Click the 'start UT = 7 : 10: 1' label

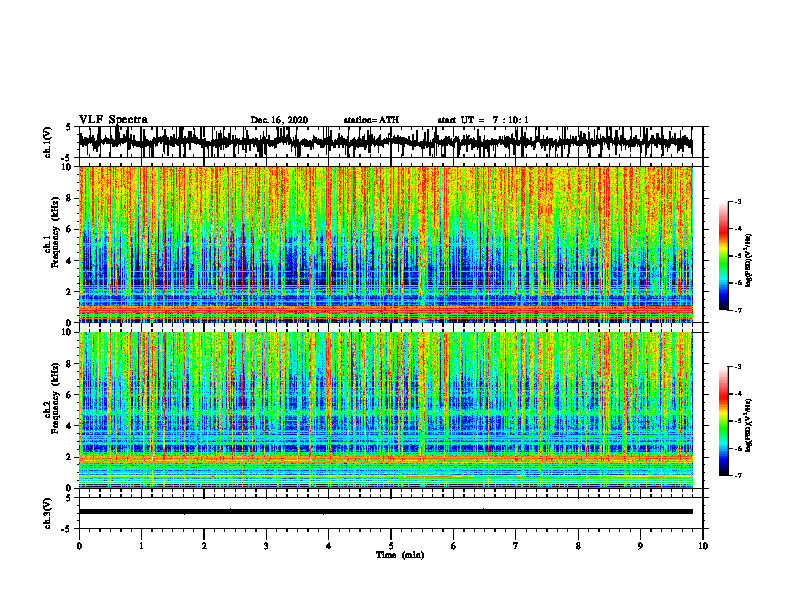[x=483, y=120]
